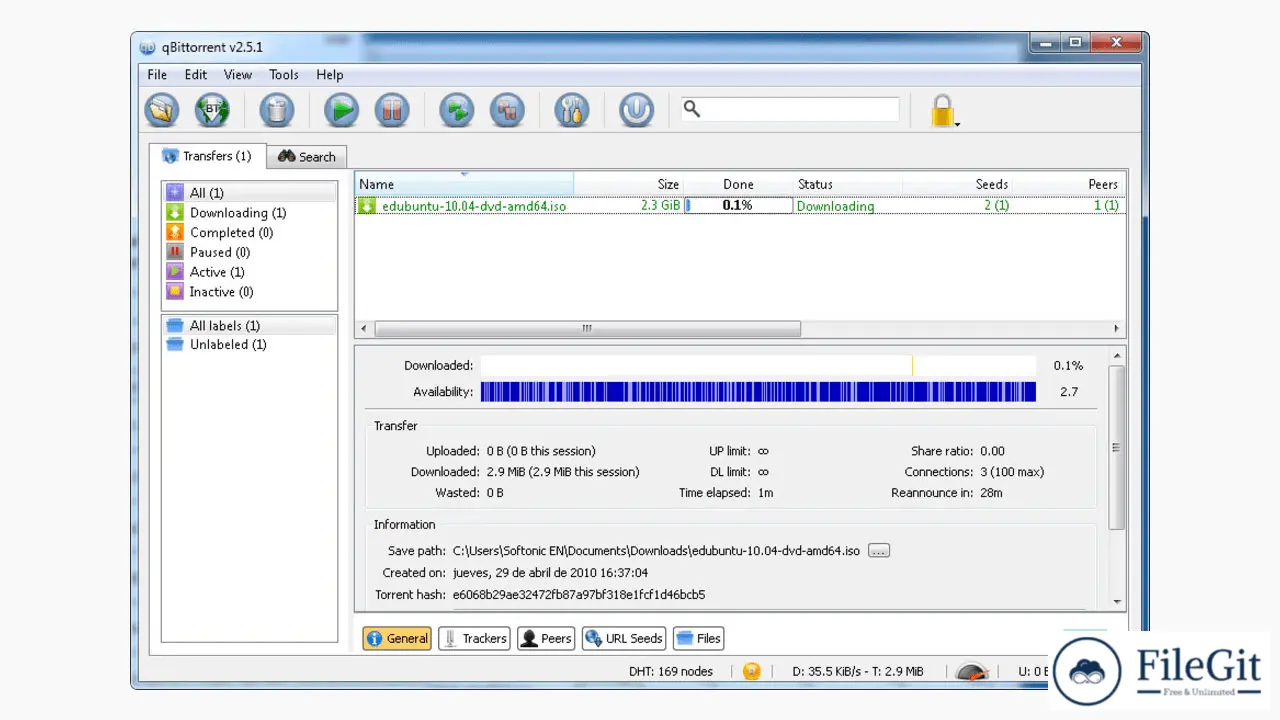Click DHT: 169 nodes status text
This screenshot has height=720, width=1280.
coord(671,671)
